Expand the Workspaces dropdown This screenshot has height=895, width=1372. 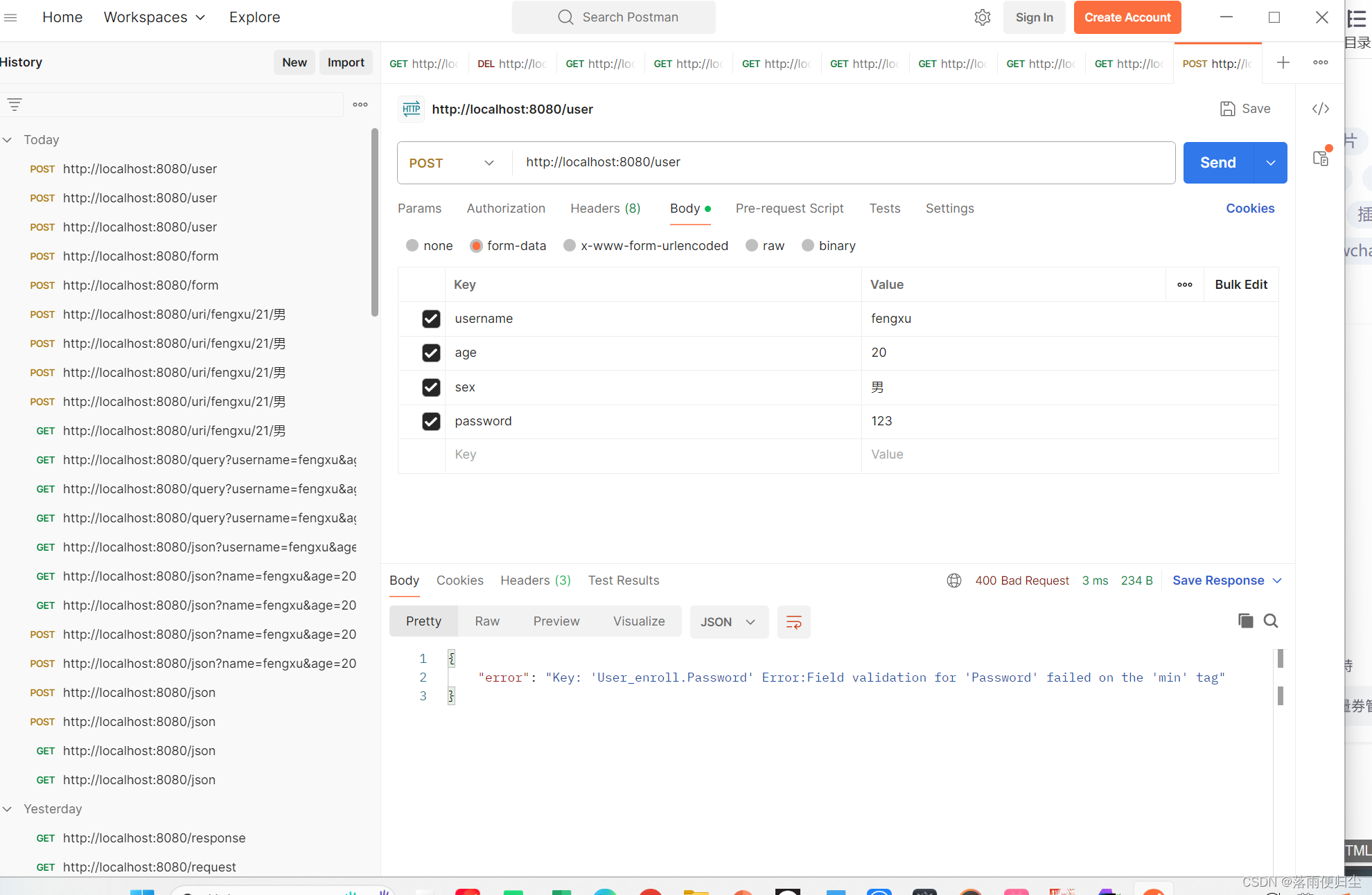tap(155, 17)
